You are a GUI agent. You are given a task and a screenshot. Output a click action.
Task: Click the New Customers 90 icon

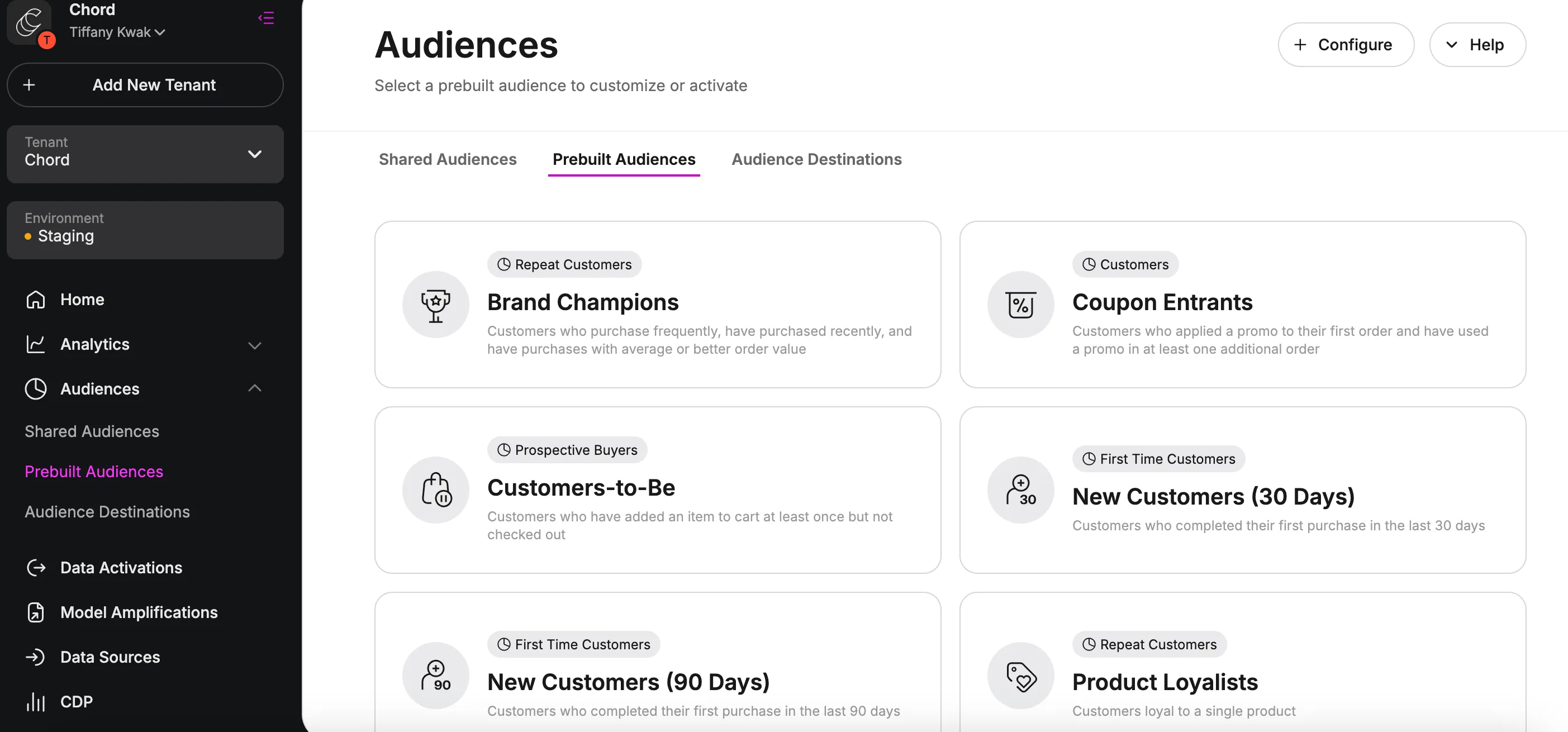[x=436, y=676]
